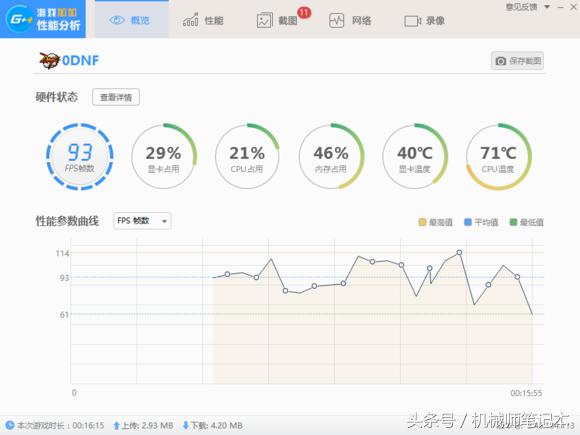Click the picture screenshot icon

tap(264, 20)
